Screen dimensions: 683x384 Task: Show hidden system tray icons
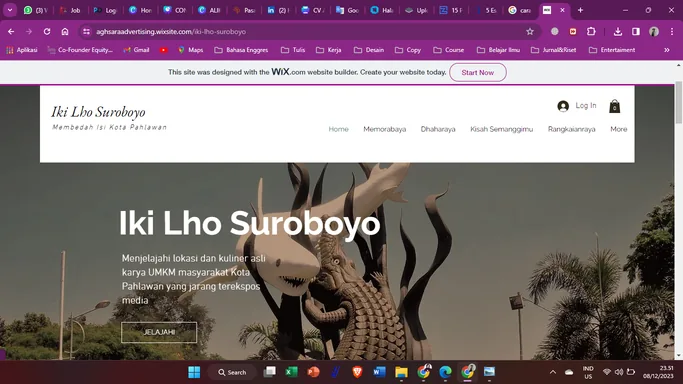click(553, 372)
